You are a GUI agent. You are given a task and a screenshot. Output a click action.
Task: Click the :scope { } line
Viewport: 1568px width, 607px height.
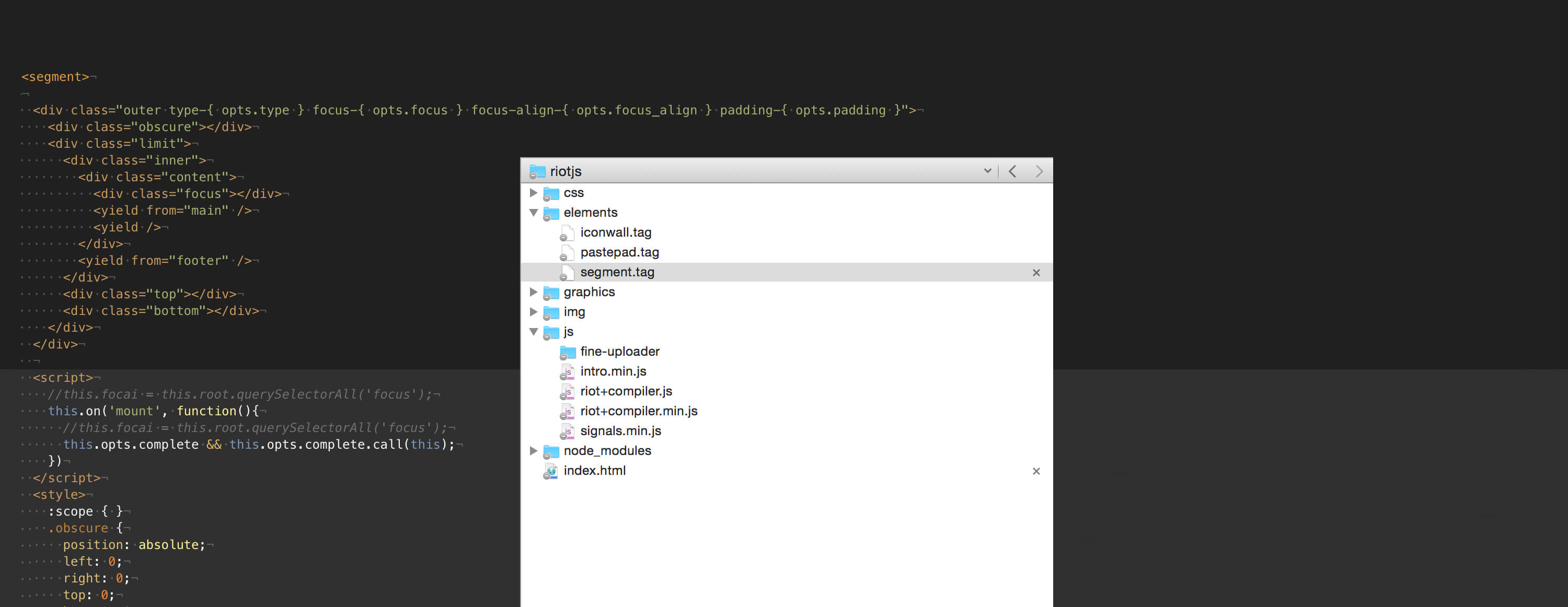(85, 511)
